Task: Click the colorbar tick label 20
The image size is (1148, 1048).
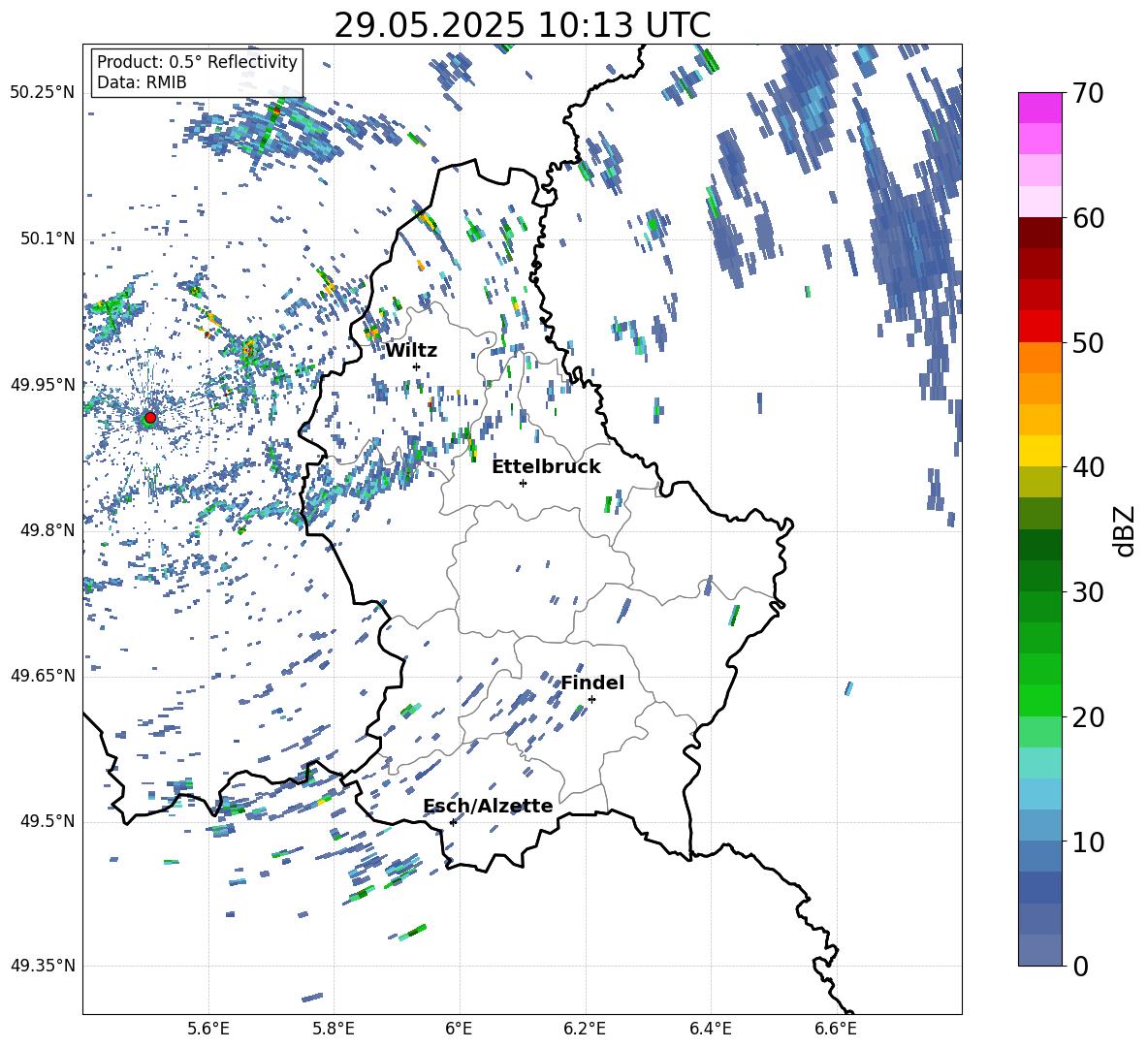Action: [x=1088, y=717]
